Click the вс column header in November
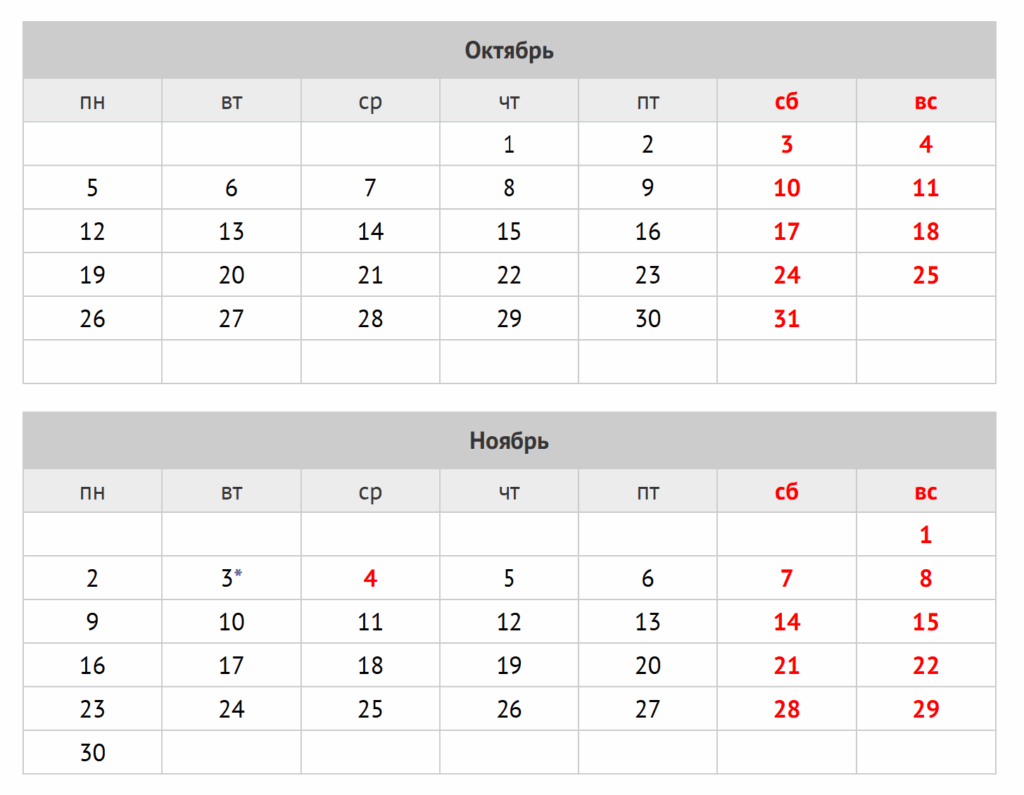 tap(926, 492)
